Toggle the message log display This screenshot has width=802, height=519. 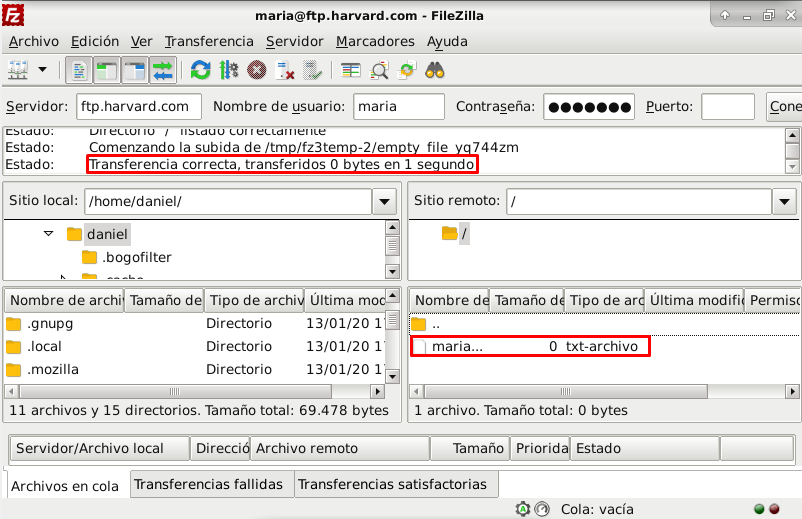(x=80, y=70)
